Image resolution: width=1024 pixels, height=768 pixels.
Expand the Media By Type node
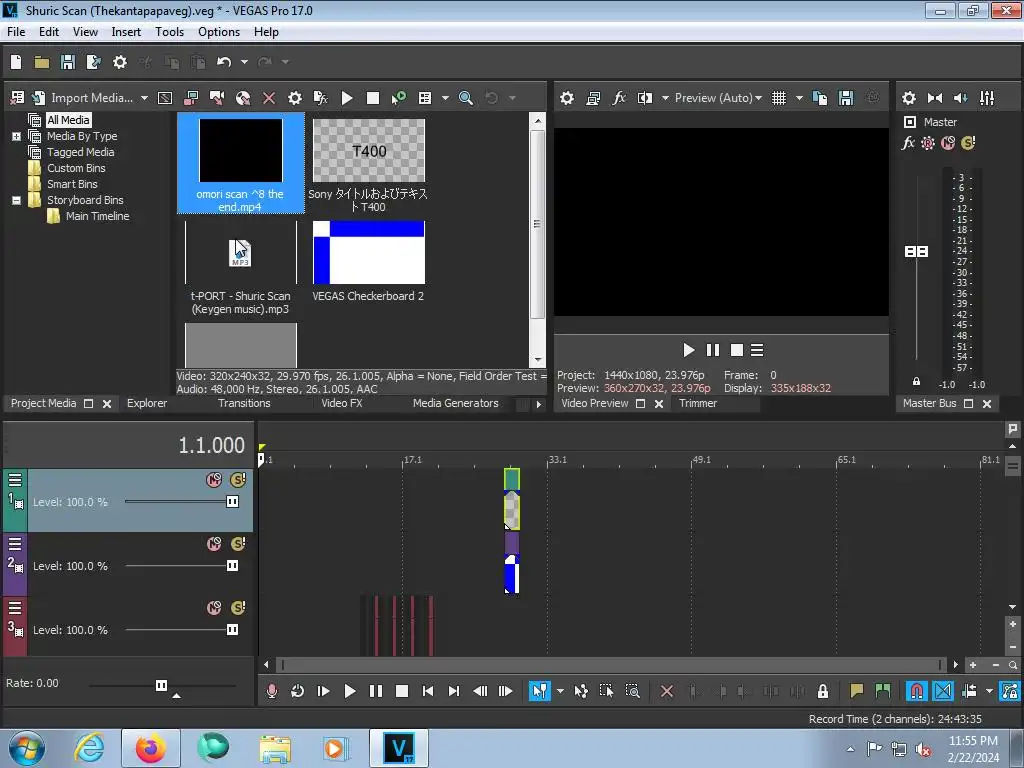(16, 136)
